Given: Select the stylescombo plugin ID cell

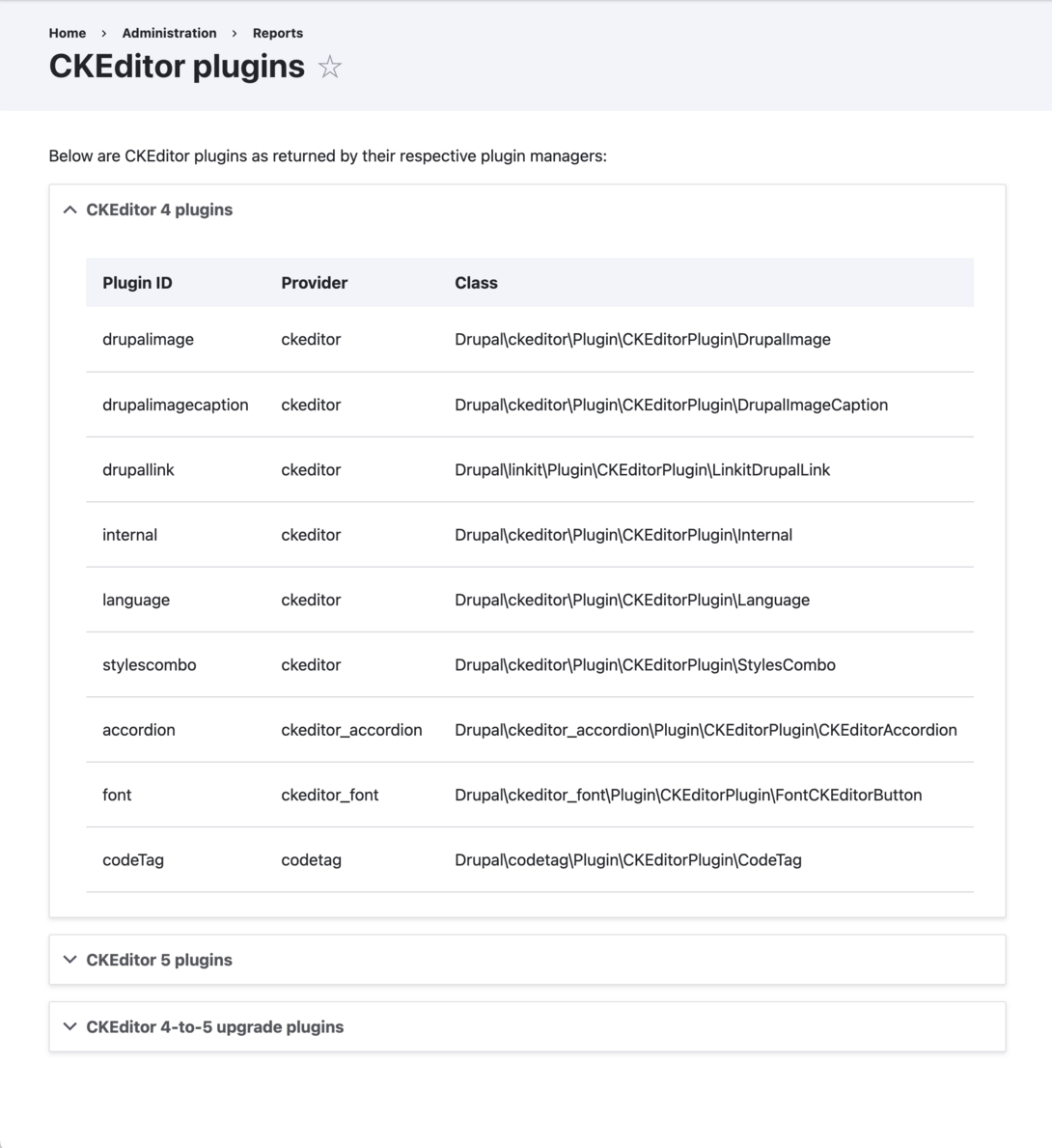Looking at the screenshot, I should [x=151, y=664].
